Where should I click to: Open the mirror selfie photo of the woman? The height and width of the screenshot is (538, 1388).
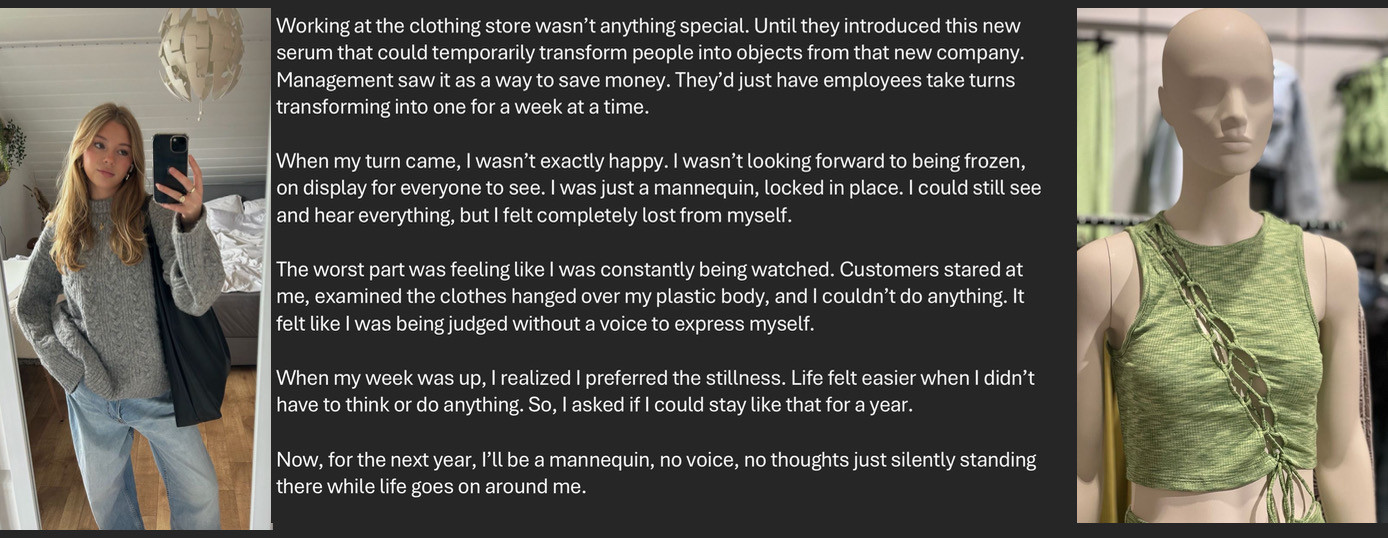[135, 269]
